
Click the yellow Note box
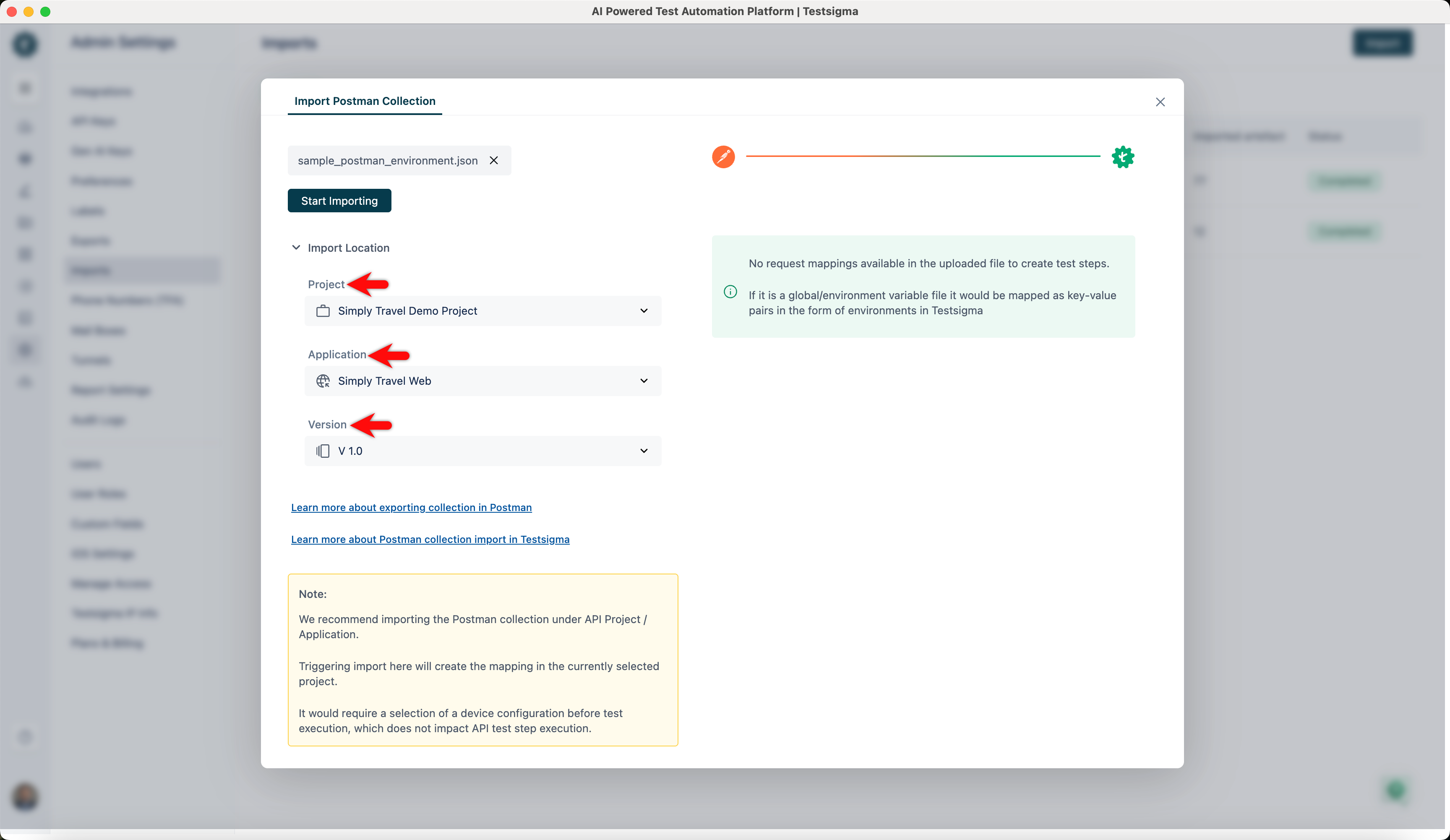[x=482, y=659]
